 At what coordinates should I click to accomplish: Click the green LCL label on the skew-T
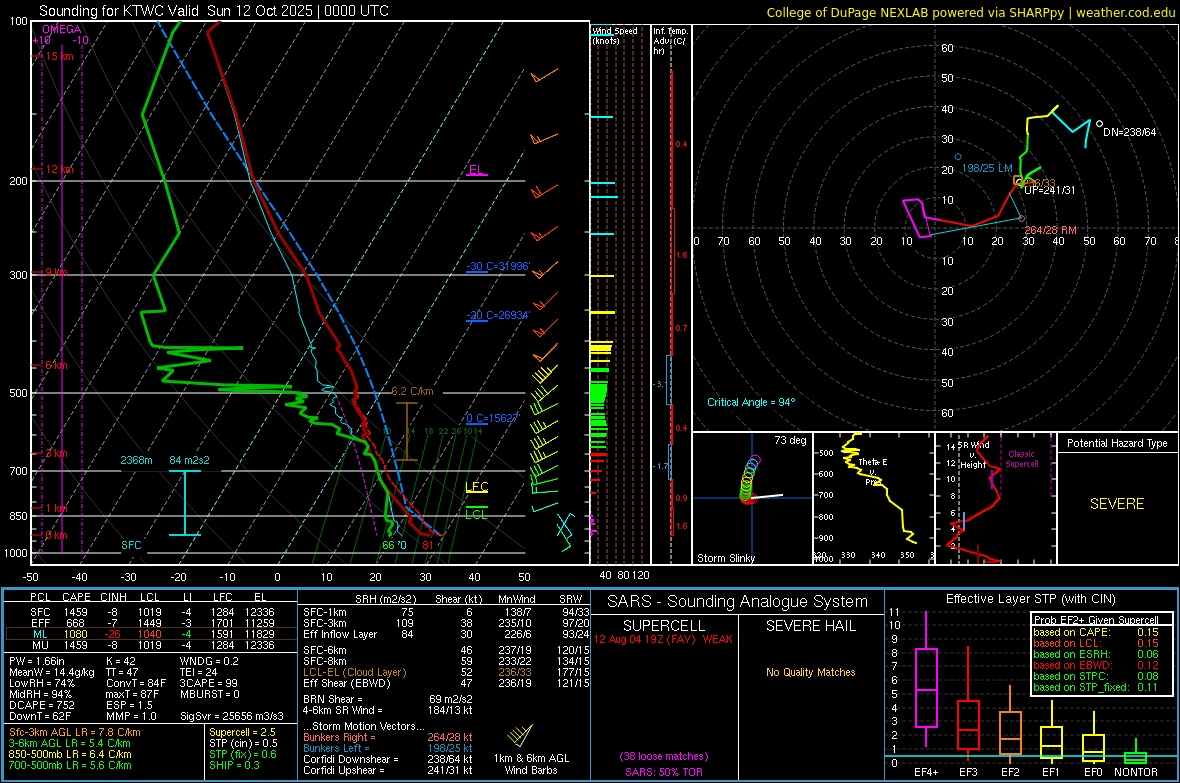[476, 514]
